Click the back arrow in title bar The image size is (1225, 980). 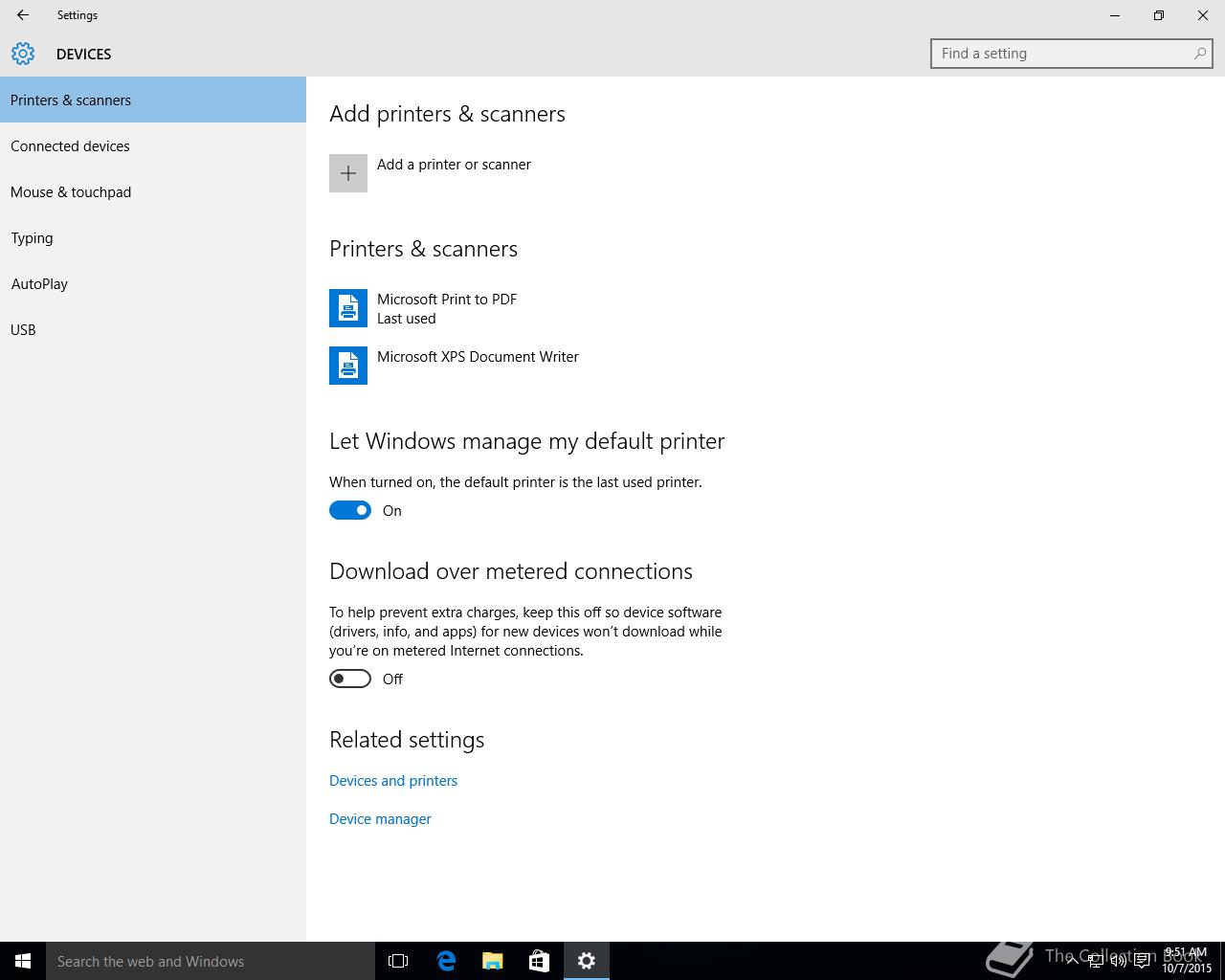click(23, 15)
